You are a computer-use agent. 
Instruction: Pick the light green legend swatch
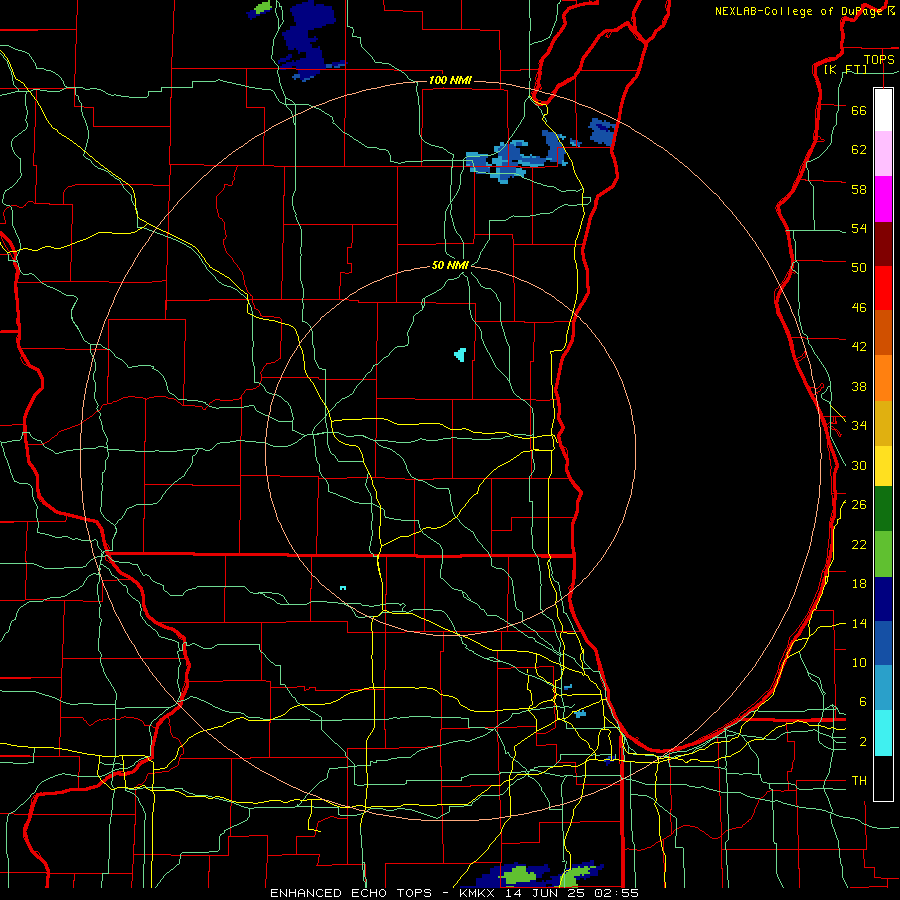(x=883, y=554)
